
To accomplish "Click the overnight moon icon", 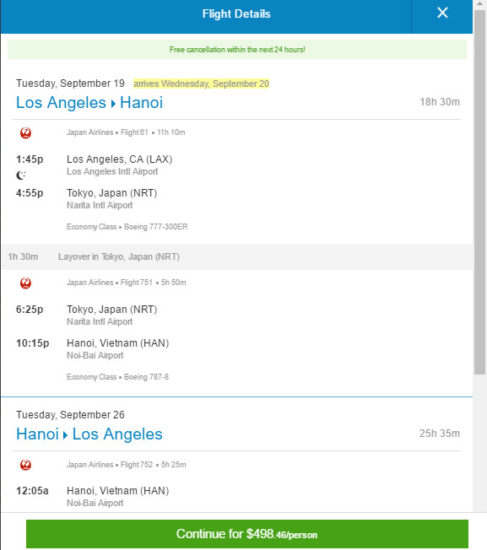I will [21, 175].
